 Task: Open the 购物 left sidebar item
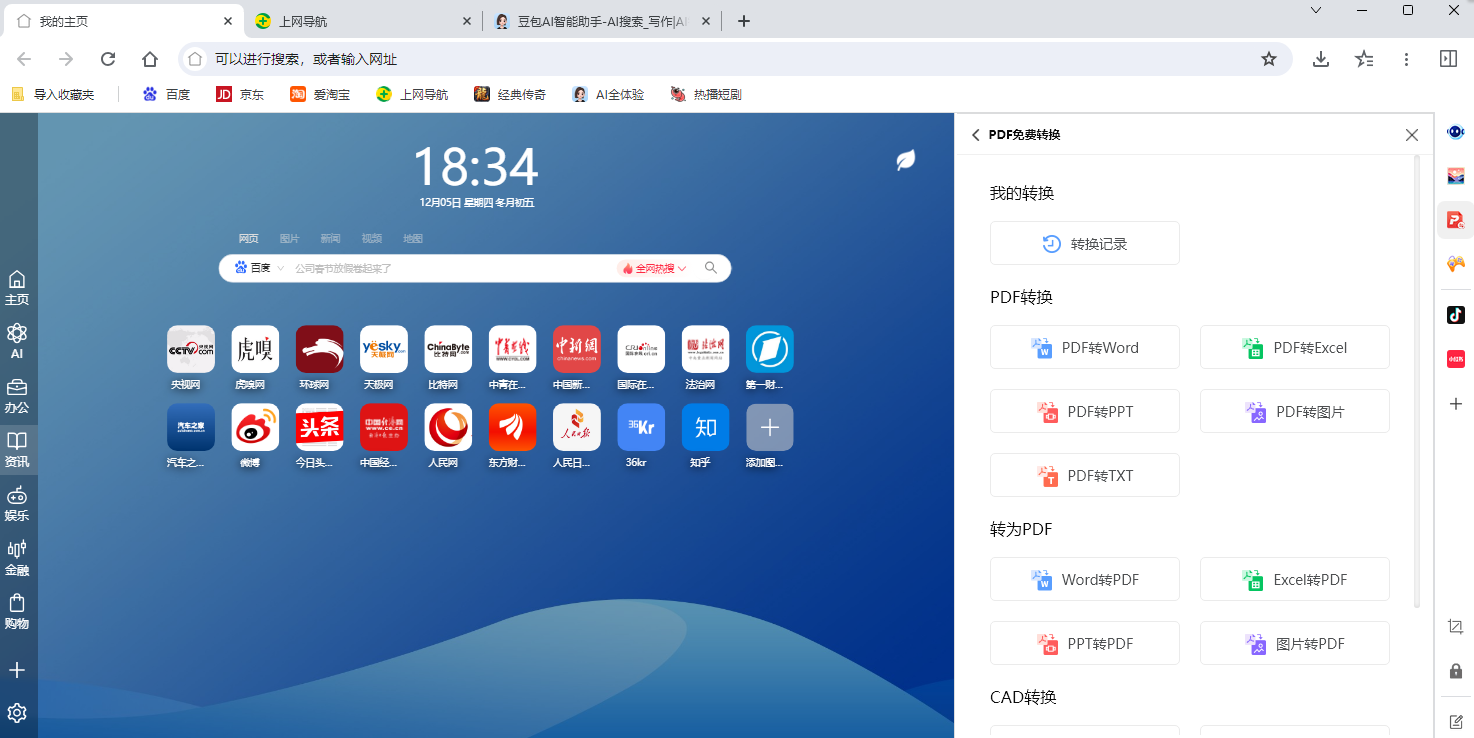[17, 612]
